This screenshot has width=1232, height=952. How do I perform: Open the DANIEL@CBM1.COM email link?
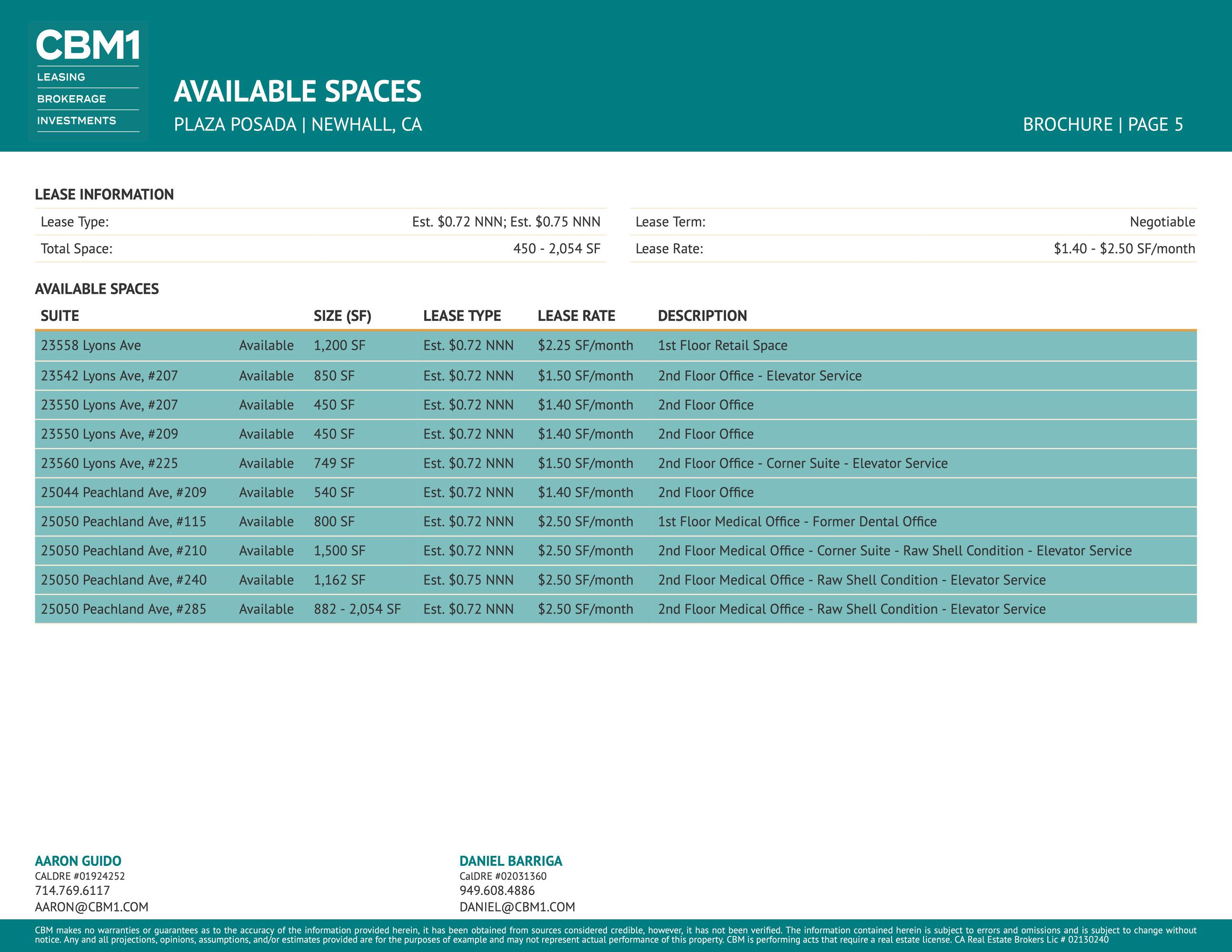517,907
